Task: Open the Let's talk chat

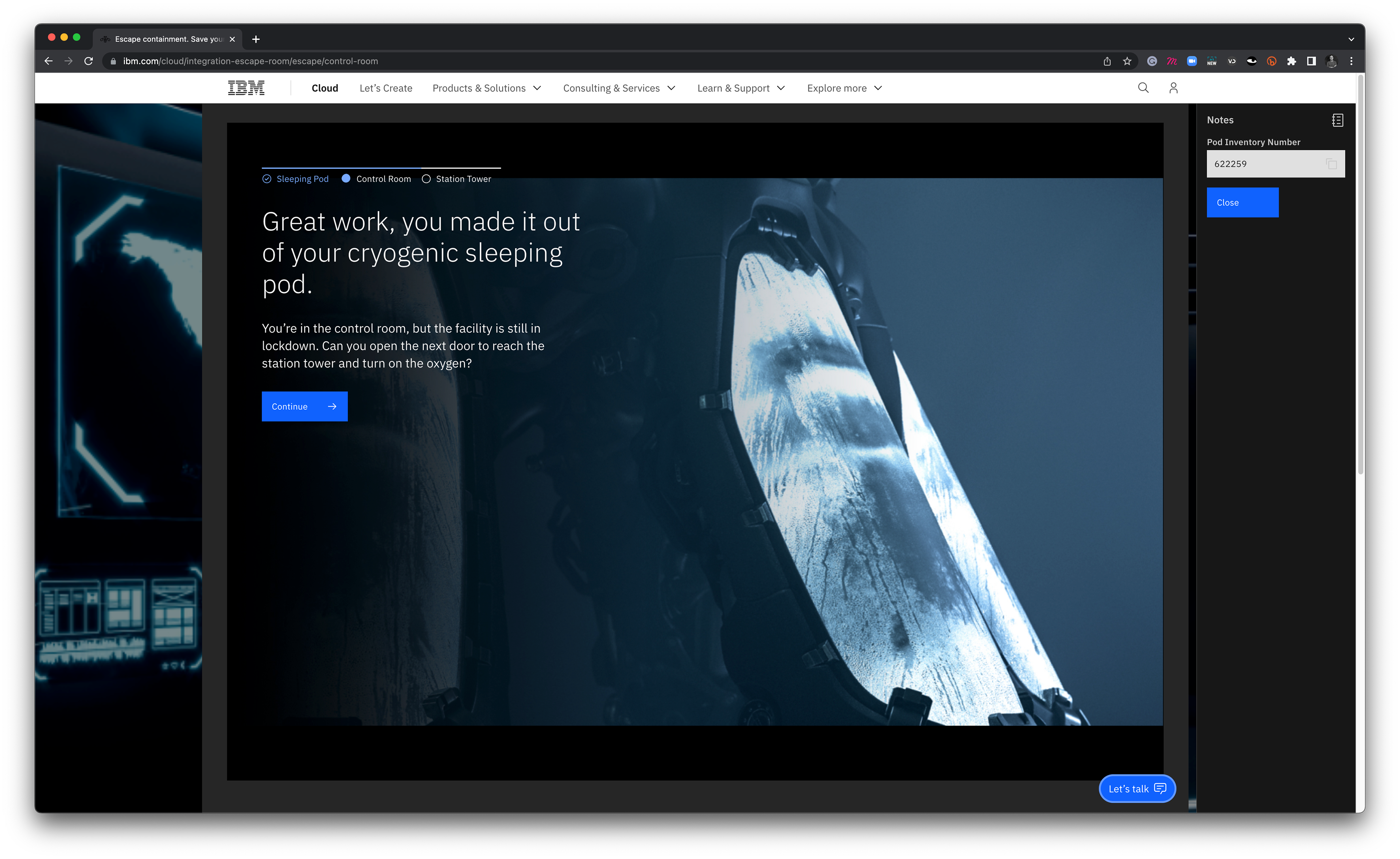Action: pos(1137,789)
